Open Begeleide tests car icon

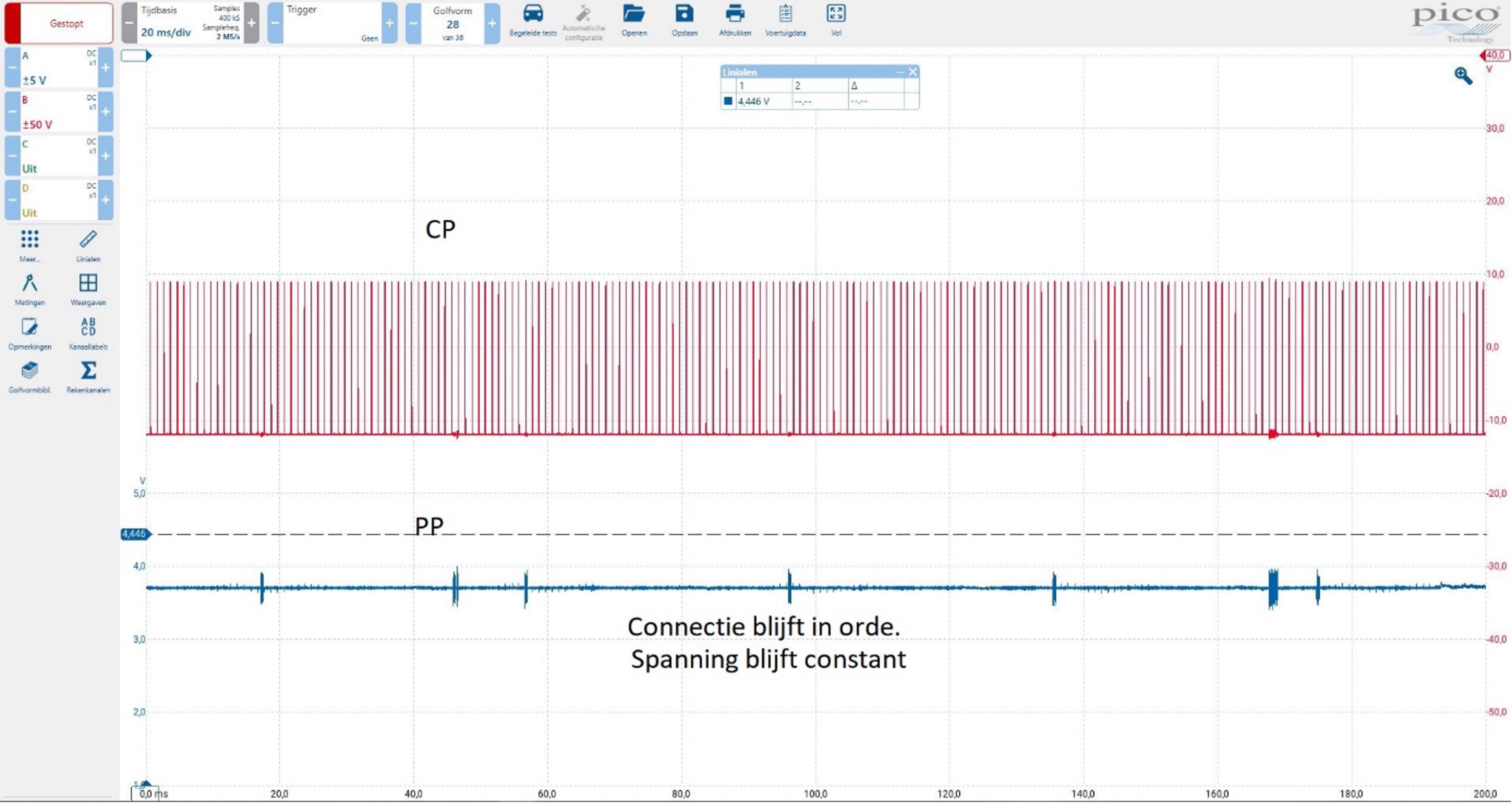coord(533,21)
